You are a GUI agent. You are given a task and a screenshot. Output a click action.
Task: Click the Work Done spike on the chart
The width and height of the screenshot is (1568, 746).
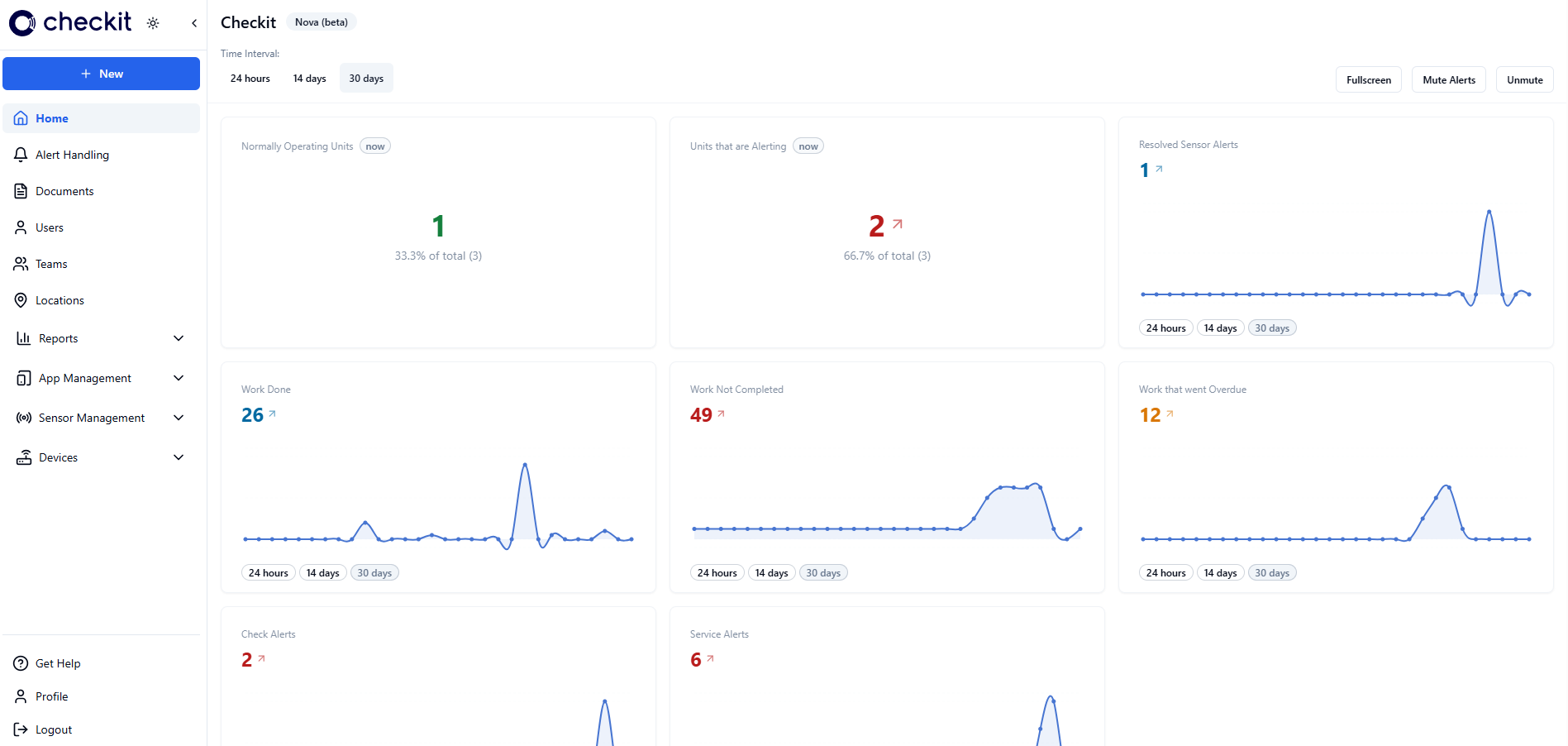(525, 465)
